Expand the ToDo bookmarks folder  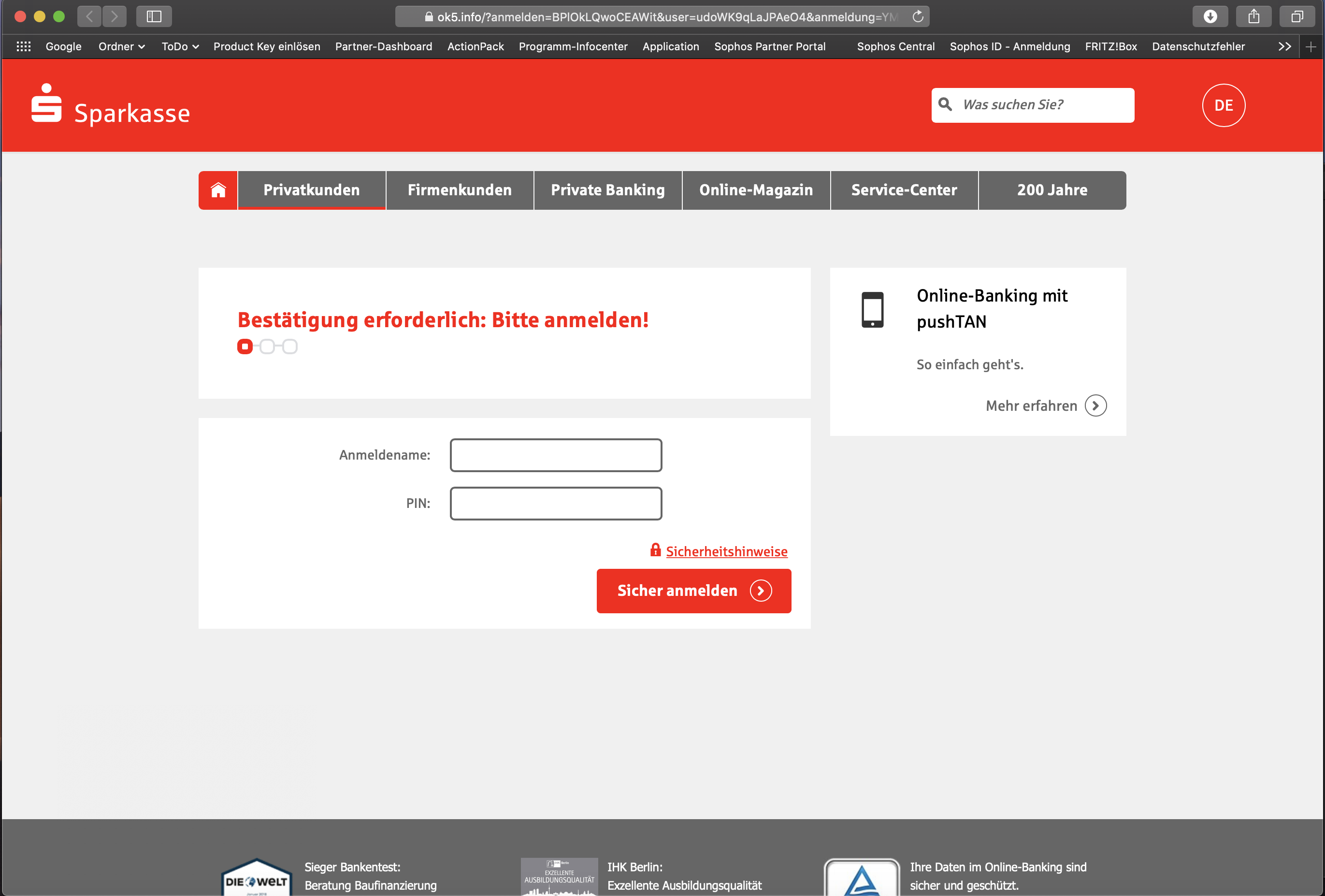click(x=180, y=46)
